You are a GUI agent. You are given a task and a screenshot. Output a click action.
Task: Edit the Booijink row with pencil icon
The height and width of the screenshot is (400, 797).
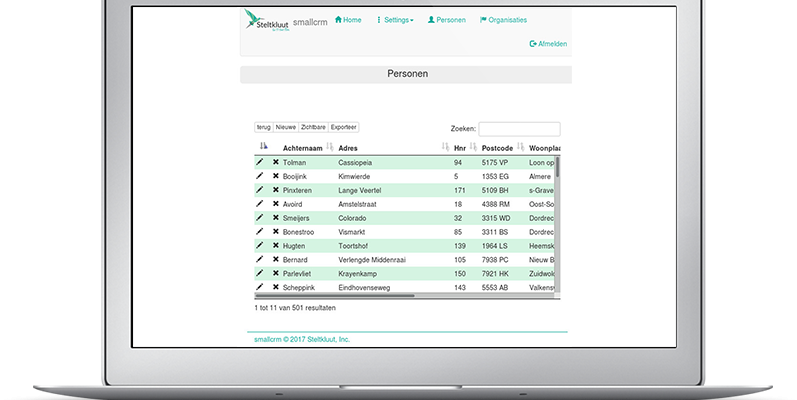click(260, 176)
